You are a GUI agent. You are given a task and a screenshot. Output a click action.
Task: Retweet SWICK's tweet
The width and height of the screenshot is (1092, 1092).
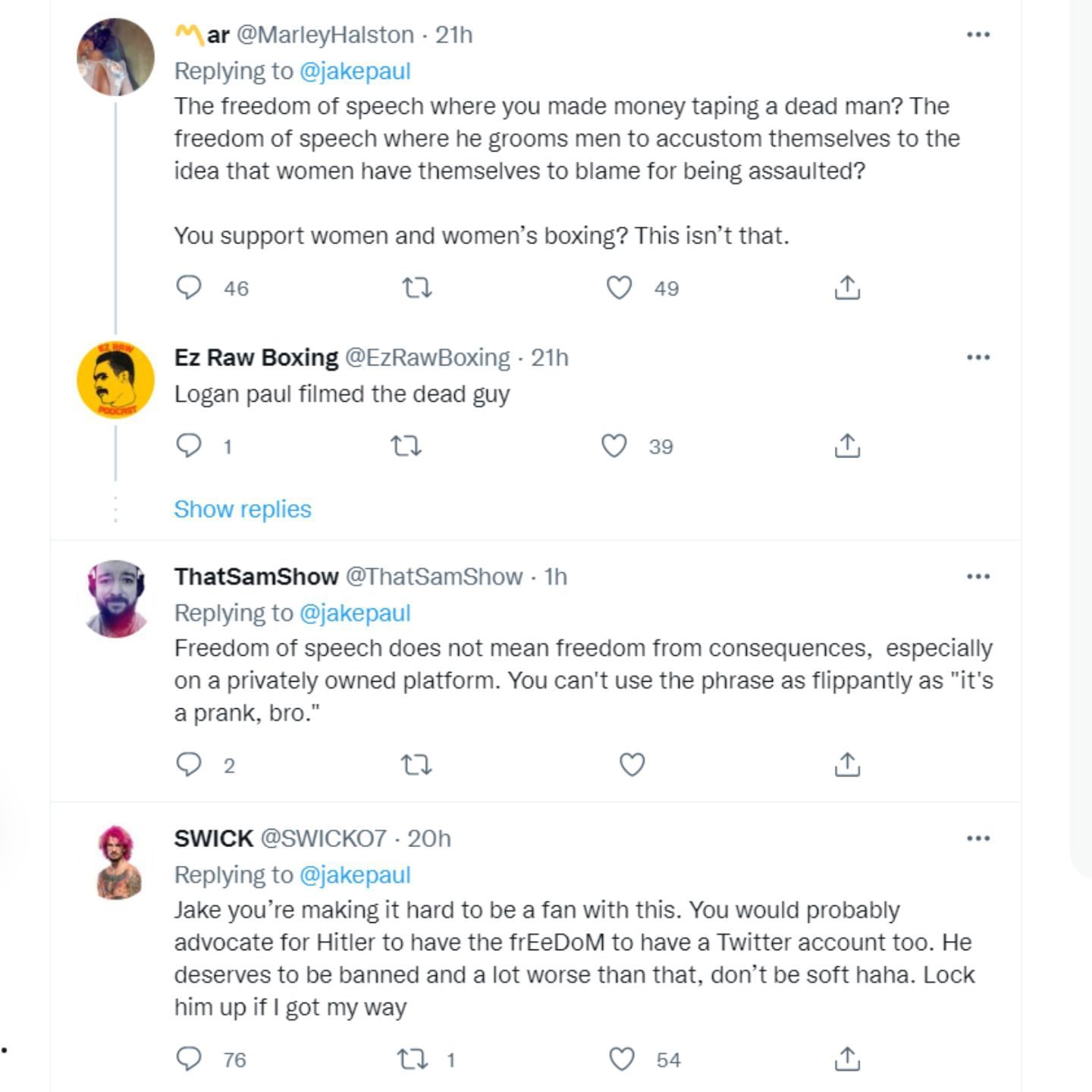[413, 1059]
